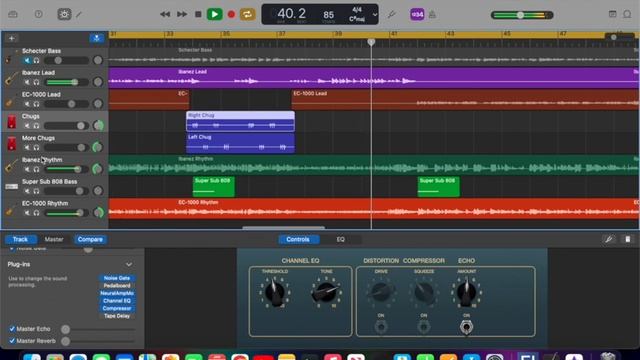Open the NeuralAmpMo plug-in slot
Viewport: 640px width, 360px height.
click(117, 293)
